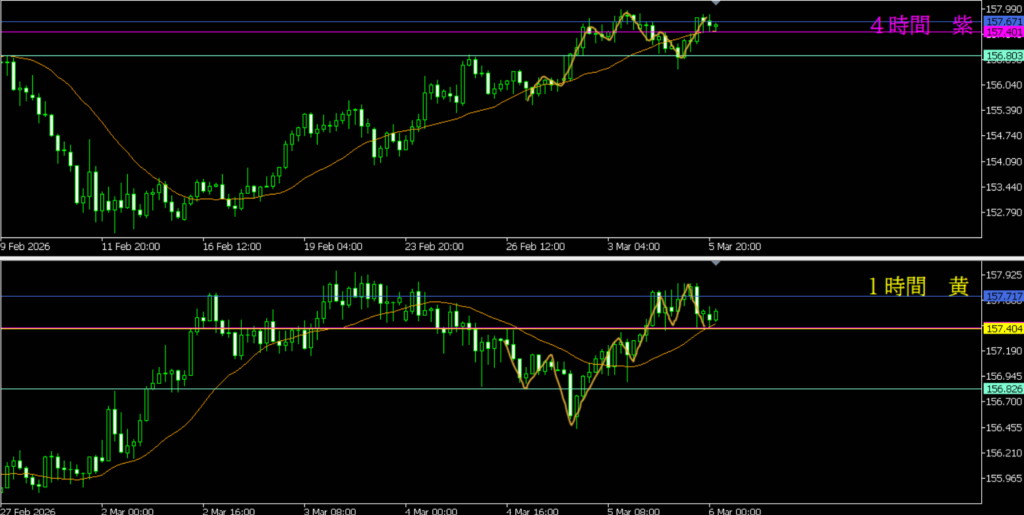Screen dimensions: 1024x515
Task: Click '4 Mar 16:00' on lower time axis
Action: click(x=533, y=508)
